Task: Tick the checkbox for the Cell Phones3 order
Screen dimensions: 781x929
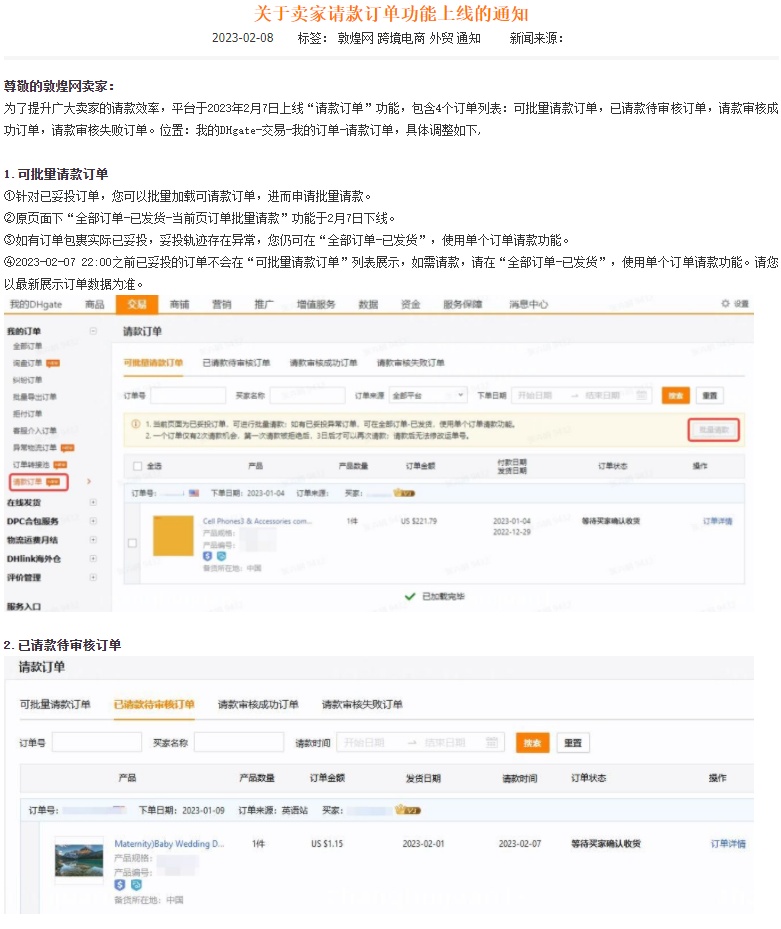Action: point(132,543)
